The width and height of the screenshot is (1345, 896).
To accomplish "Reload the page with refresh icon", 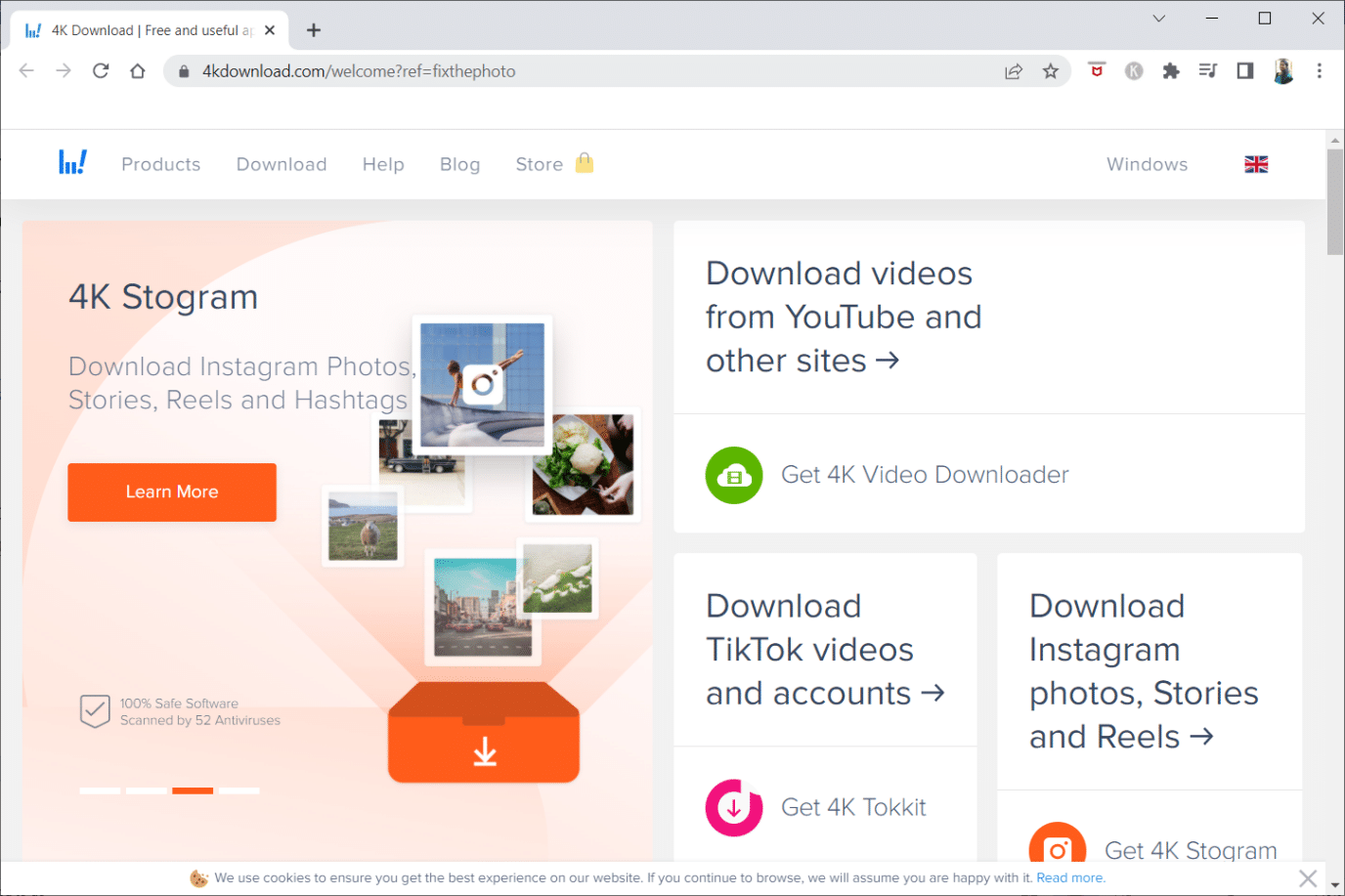I will (101, 70).
